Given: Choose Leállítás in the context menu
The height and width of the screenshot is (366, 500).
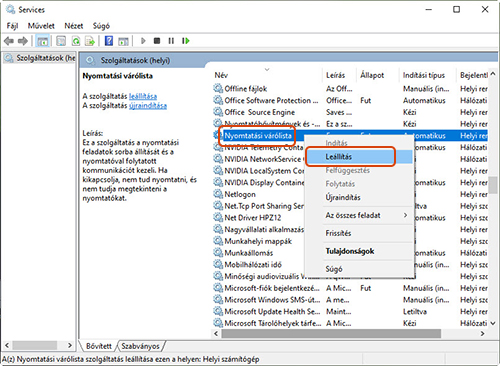Looking at the screenshot, I should tap(359, 157).
